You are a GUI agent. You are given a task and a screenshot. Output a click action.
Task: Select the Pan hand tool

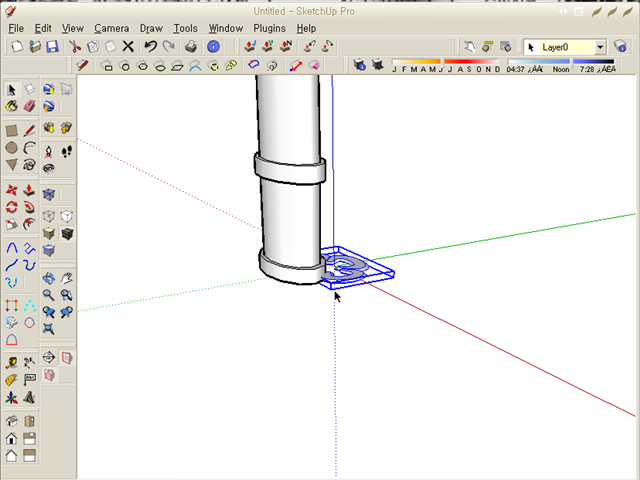point(67,278)
